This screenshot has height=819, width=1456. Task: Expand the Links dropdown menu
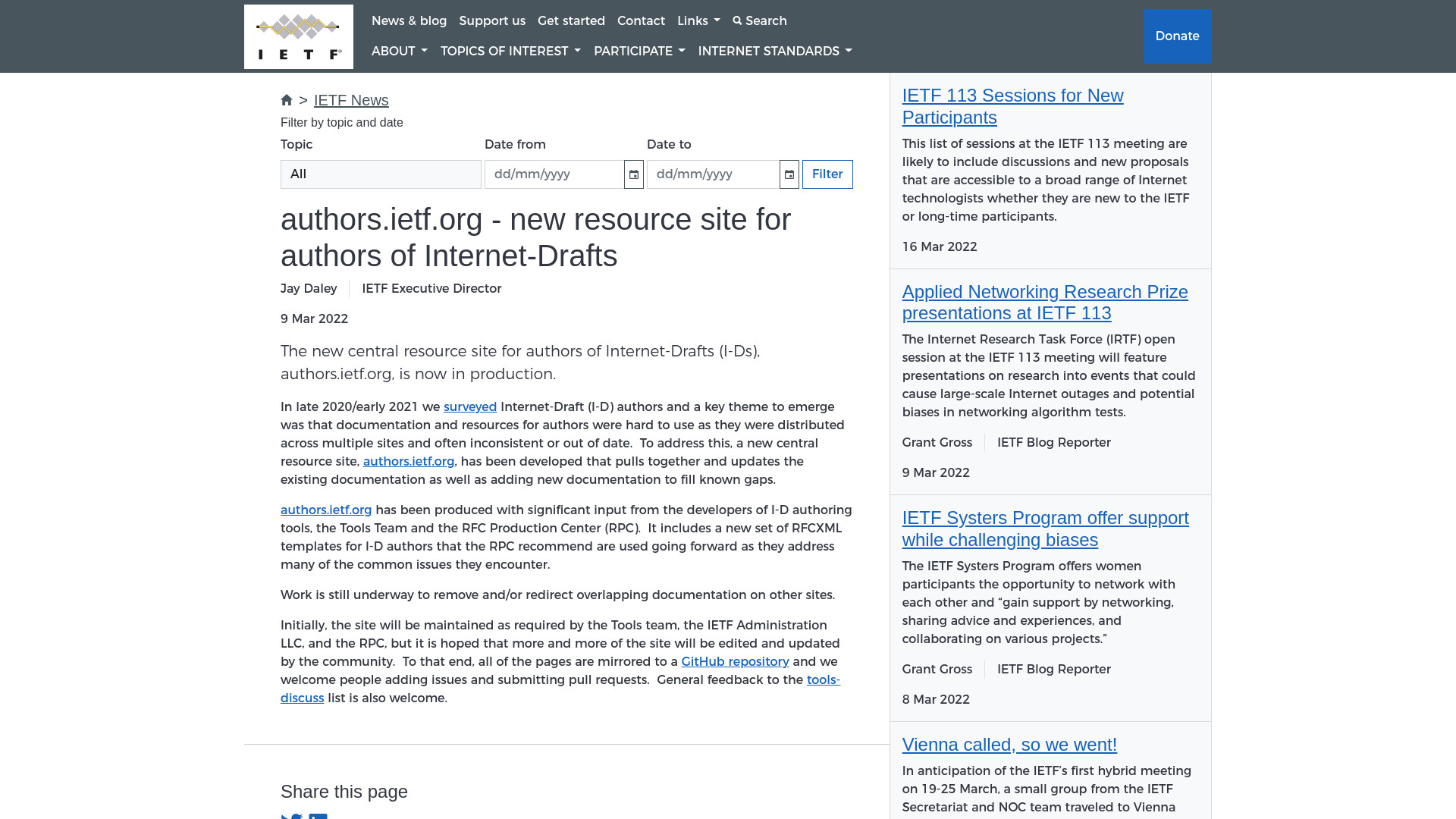click(698, 20)
